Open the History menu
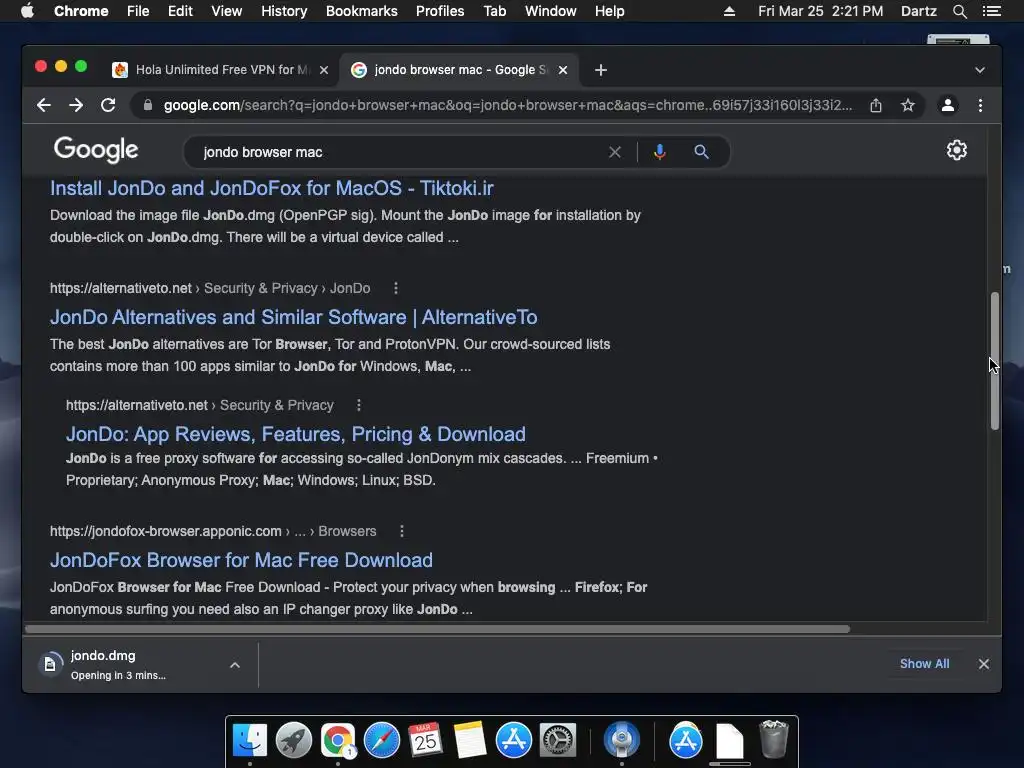 pos(284,11)
